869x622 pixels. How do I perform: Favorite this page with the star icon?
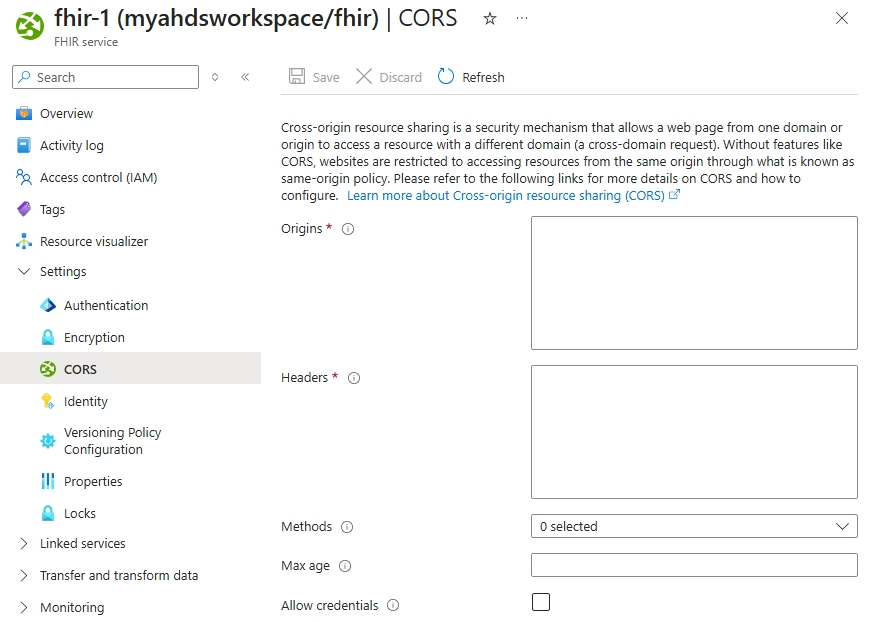coord(489,19)
